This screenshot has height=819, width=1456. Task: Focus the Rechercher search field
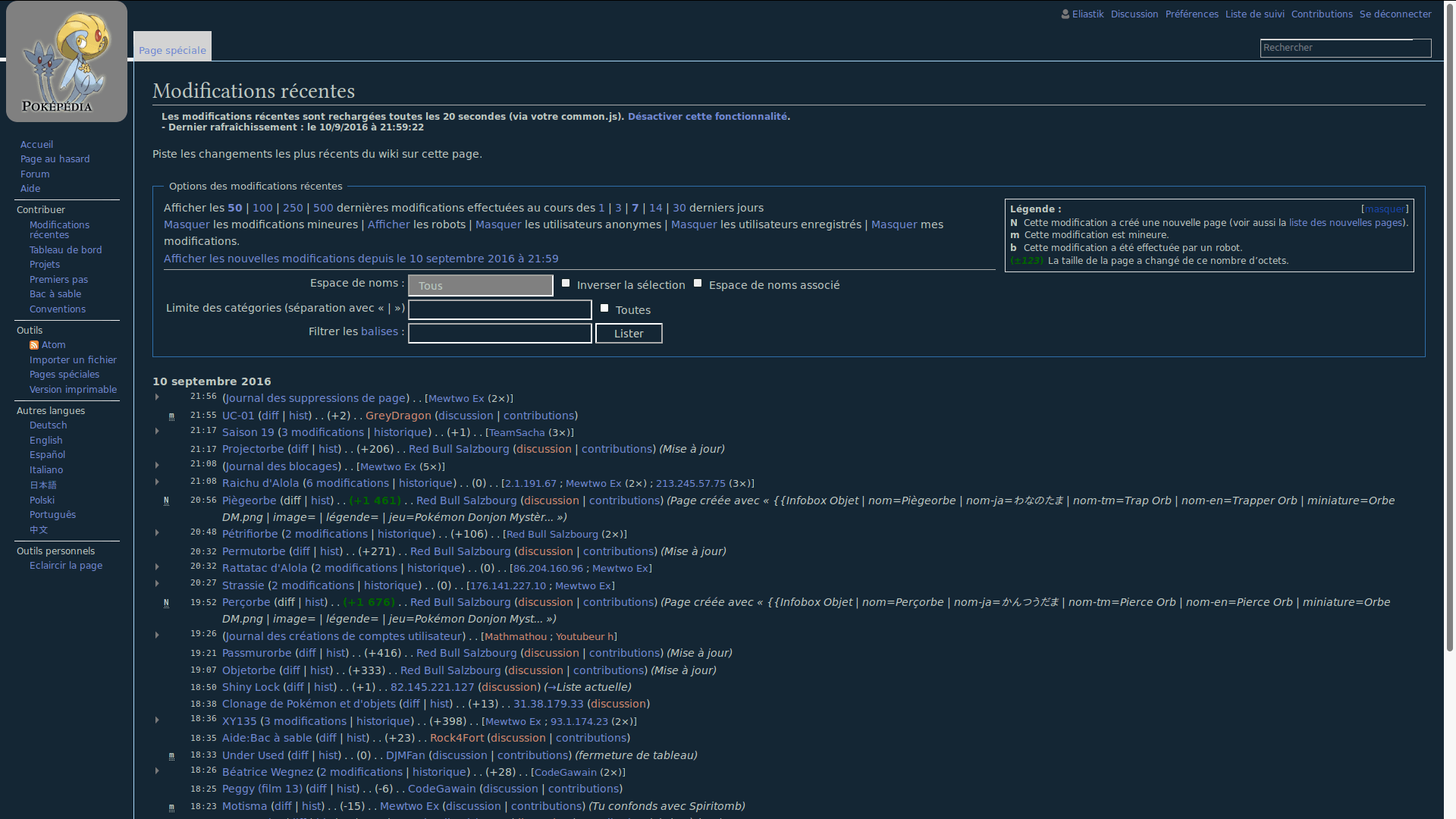1345,48
